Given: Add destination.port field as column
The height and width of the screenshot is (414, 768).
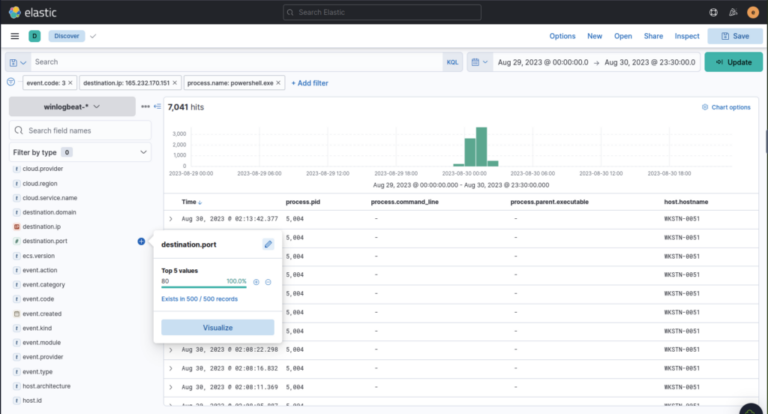Looking at the screenshot, I should [141, 241].
